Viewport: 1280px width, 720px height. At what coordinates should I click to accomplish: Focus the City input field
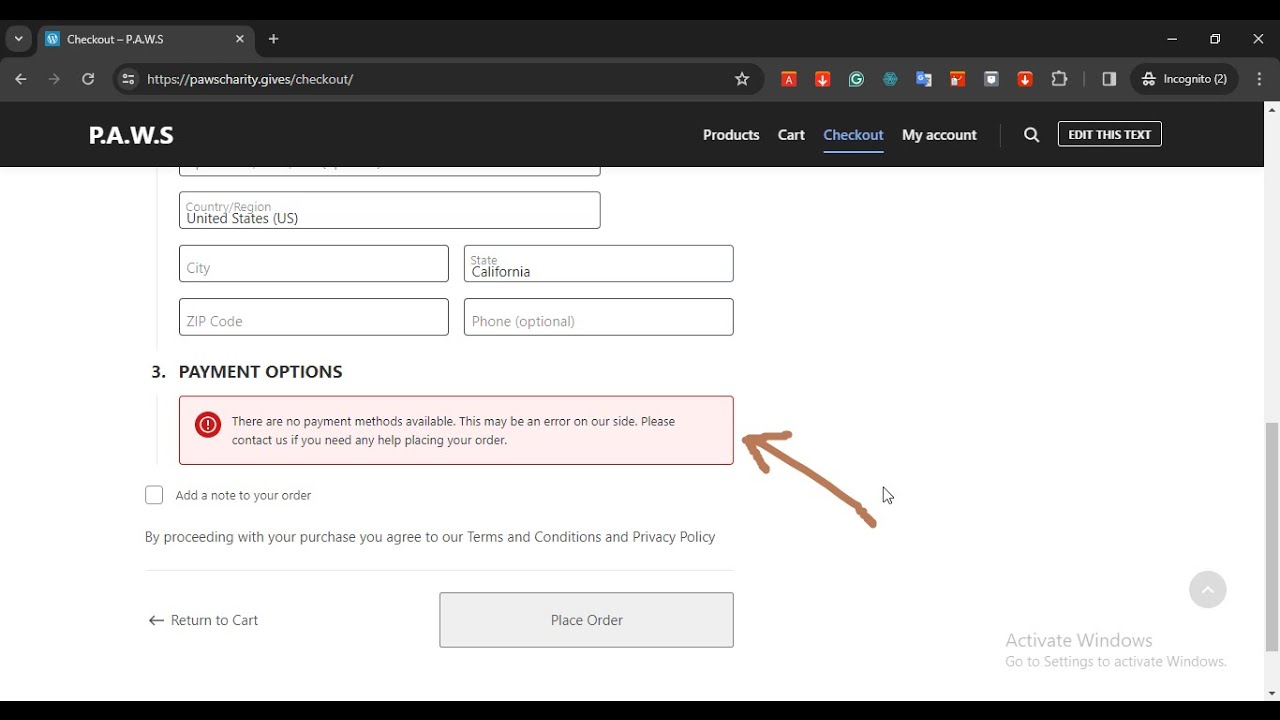tap(314, 264)
